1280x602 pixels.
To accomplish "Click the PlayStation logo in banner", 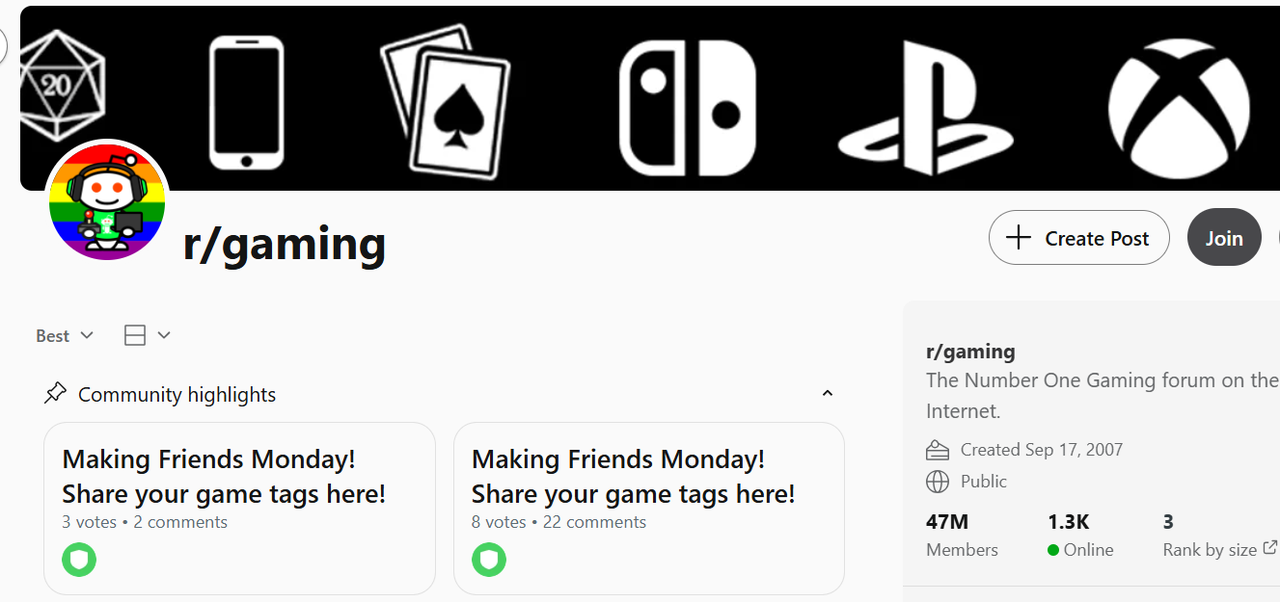I will coord(924,108).
